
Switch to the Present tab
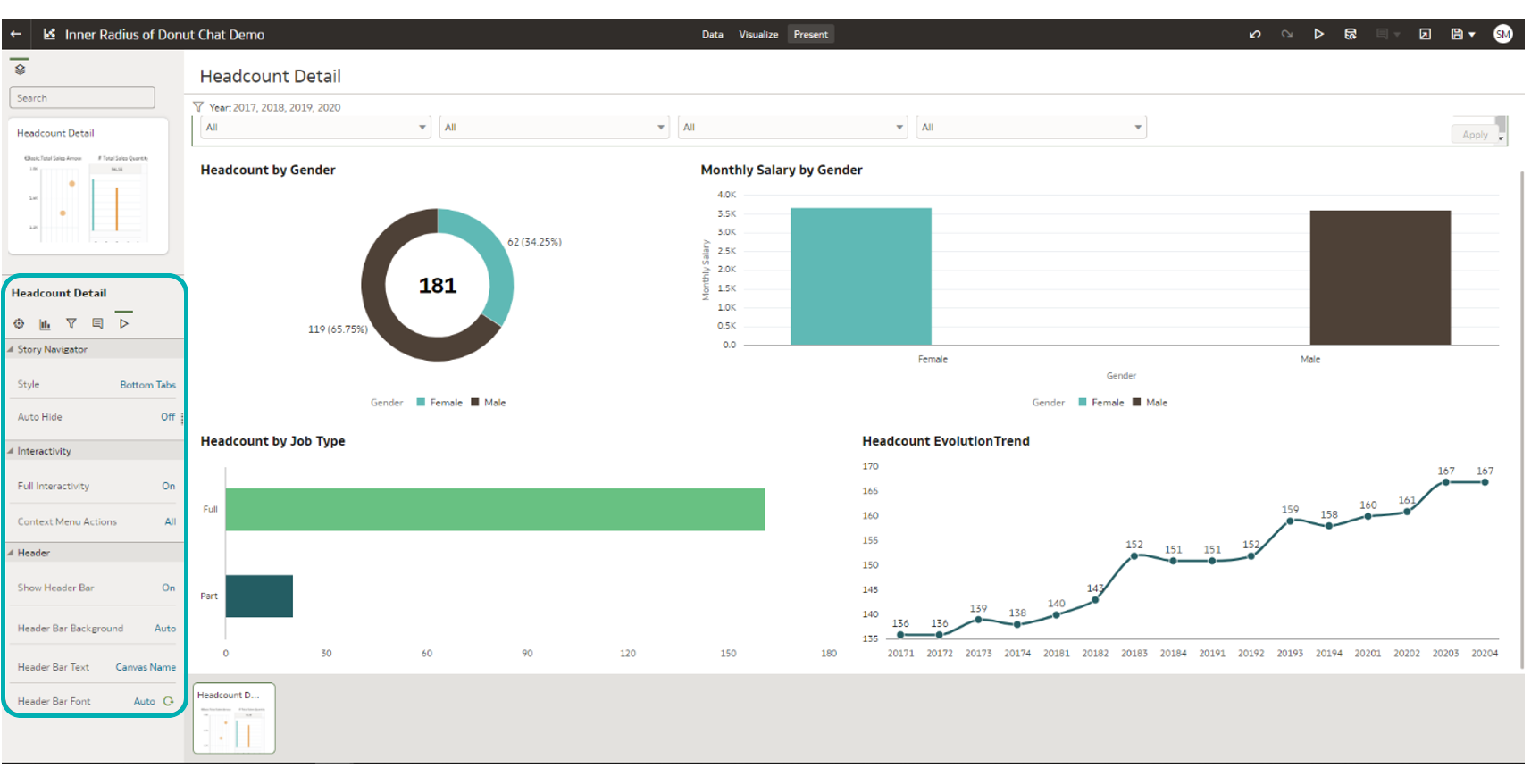click(811, 35)
